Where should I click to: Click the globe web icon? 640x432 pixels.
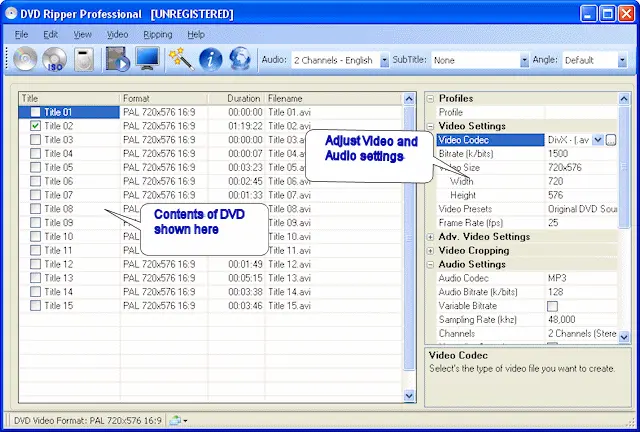pos(240,59)
